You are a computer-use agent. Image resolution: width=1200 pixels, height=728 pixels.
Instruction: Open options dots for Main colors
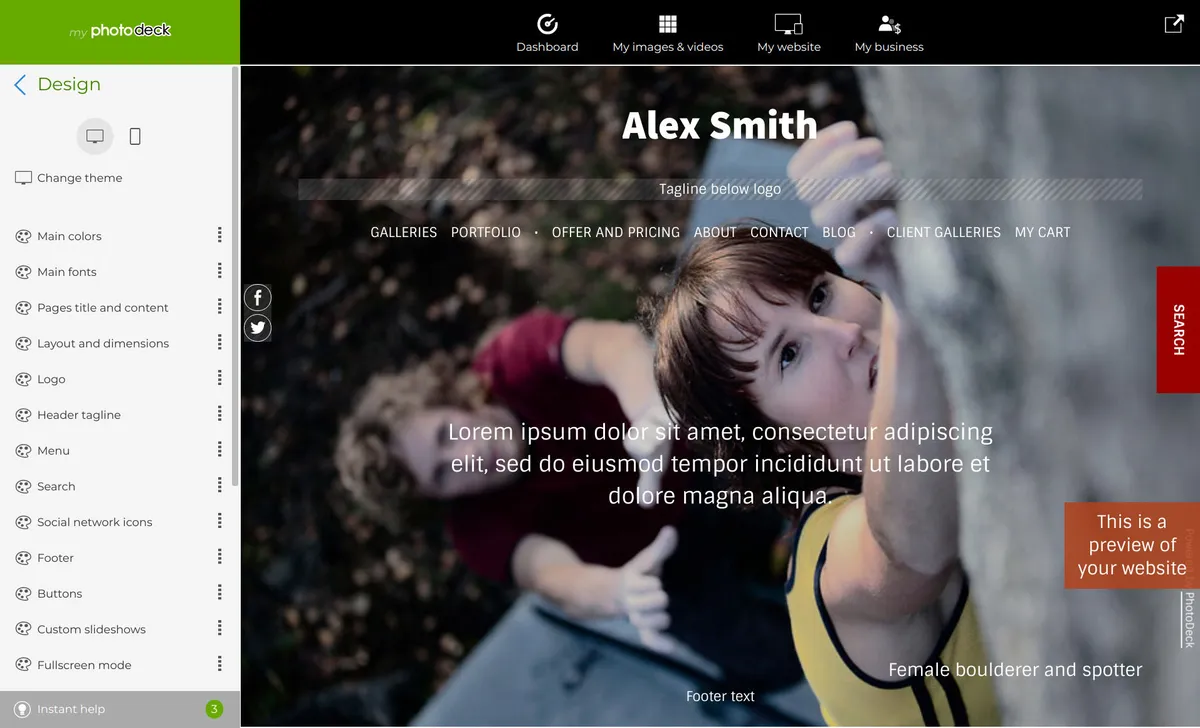click(x=219, y=235)
